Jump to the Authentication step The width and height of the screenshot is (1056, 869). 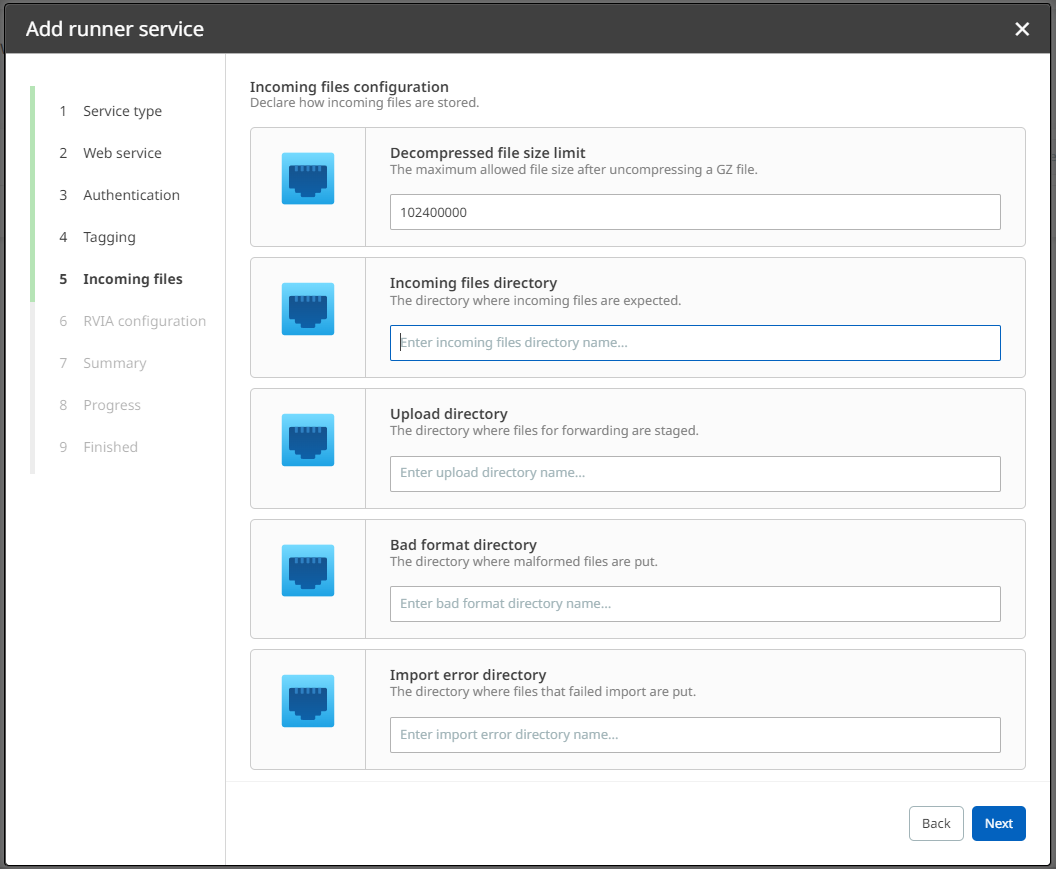(x=119, y=195)
